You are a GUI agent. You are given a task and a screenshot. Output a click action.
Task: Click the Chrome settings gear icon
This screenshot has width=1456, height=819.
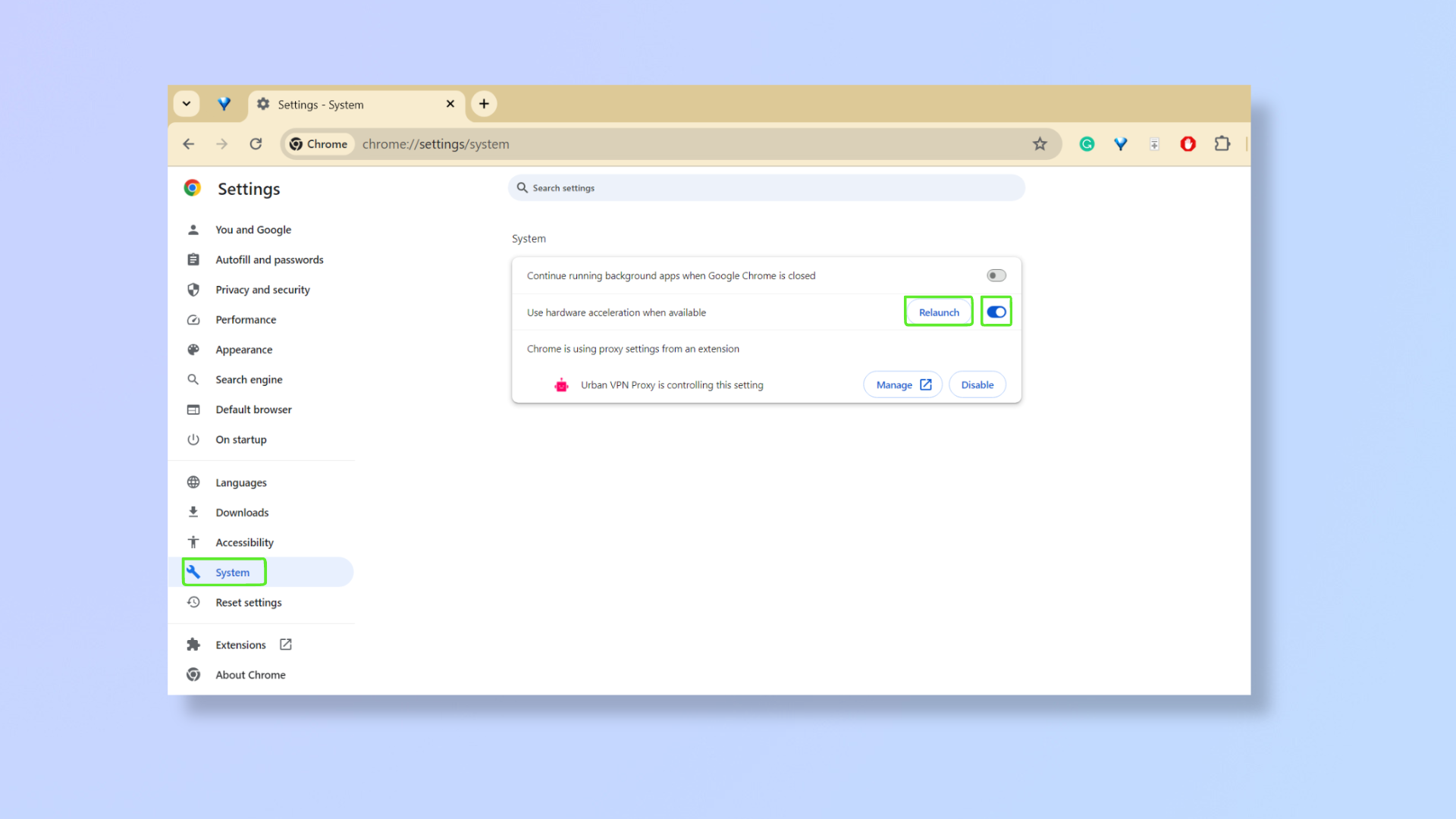pyautogui.click(x=264, y=104)
